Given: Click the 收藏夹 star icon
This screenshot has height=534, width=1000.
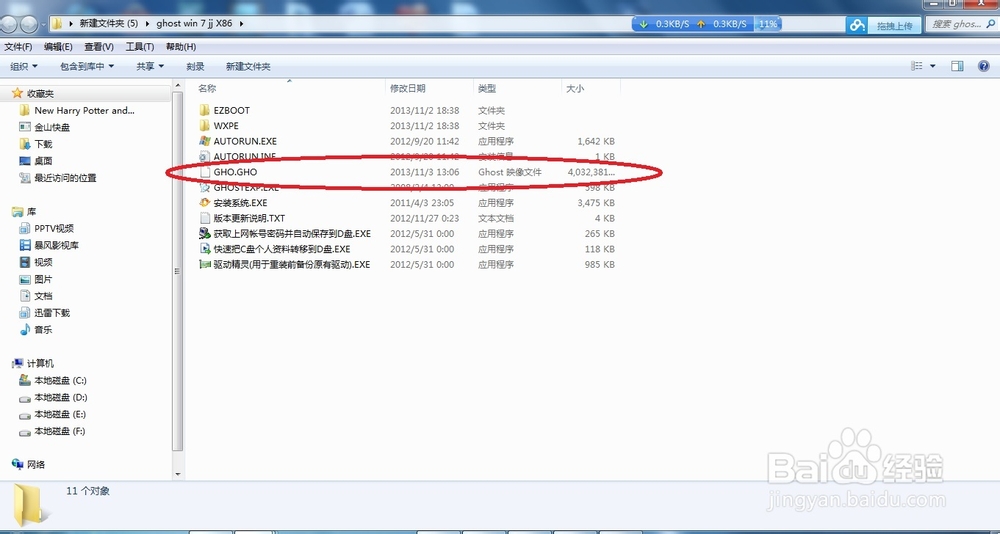Looking at the screenshot, I should (17, 93).
